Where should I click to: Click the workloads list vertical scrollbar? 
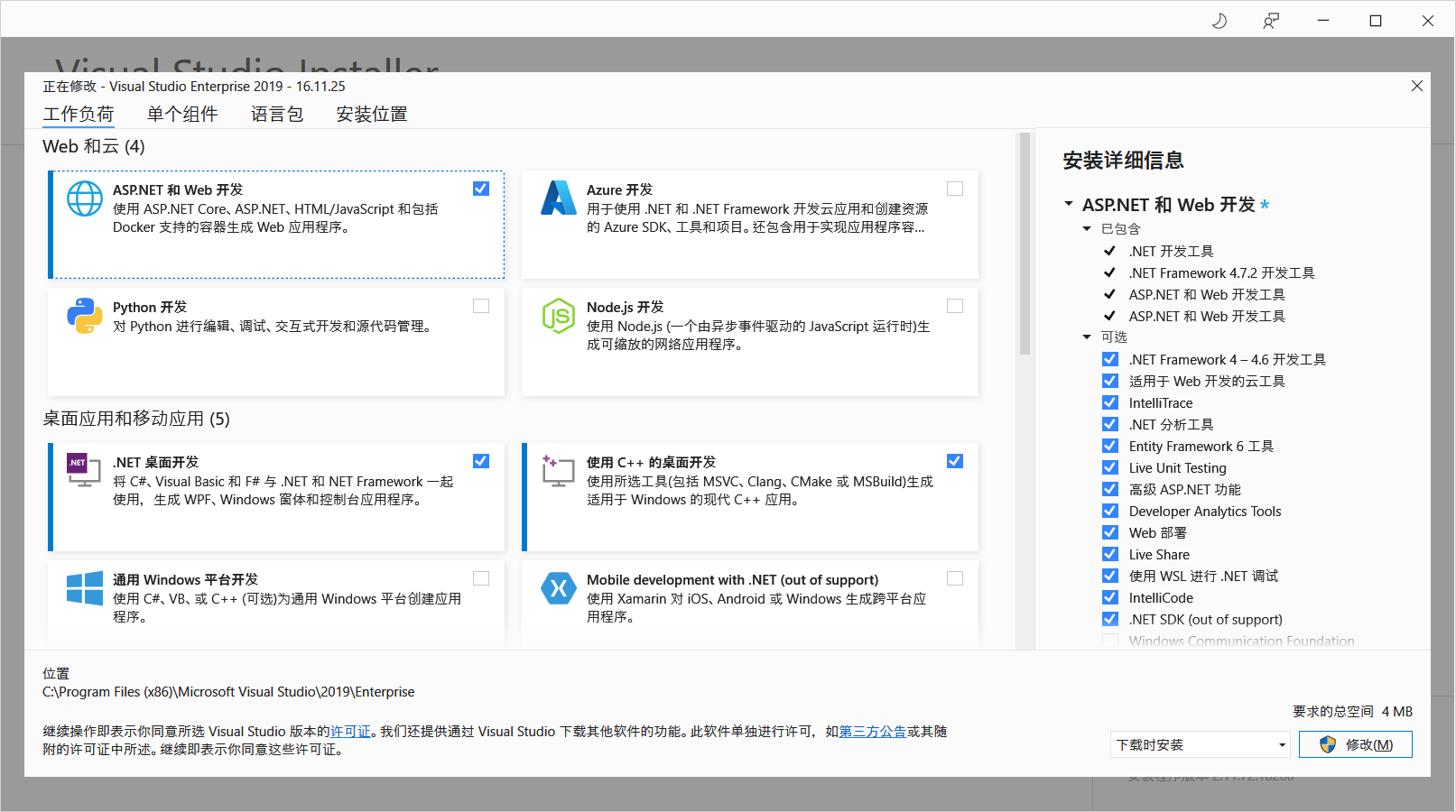click(1025, 244)
